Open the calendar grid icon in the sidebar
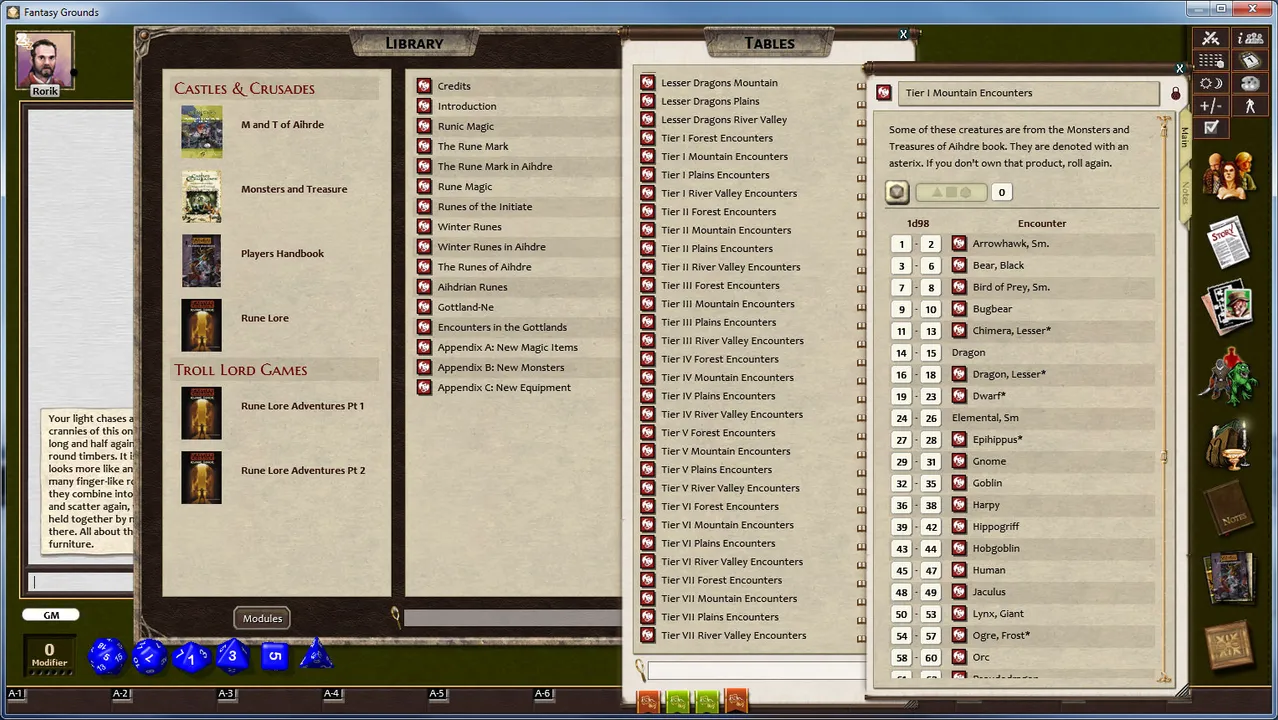This screenshot has height=720, width=1278. click(1211, 61)
